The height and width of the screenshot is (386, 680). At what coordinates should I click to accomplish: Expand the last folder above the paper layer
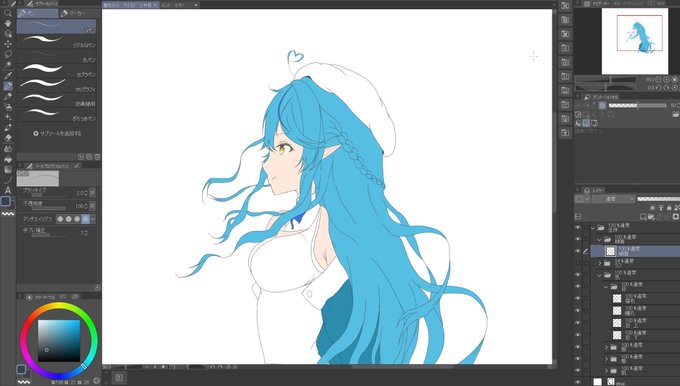pyautogui.click(x=606, y=370)
